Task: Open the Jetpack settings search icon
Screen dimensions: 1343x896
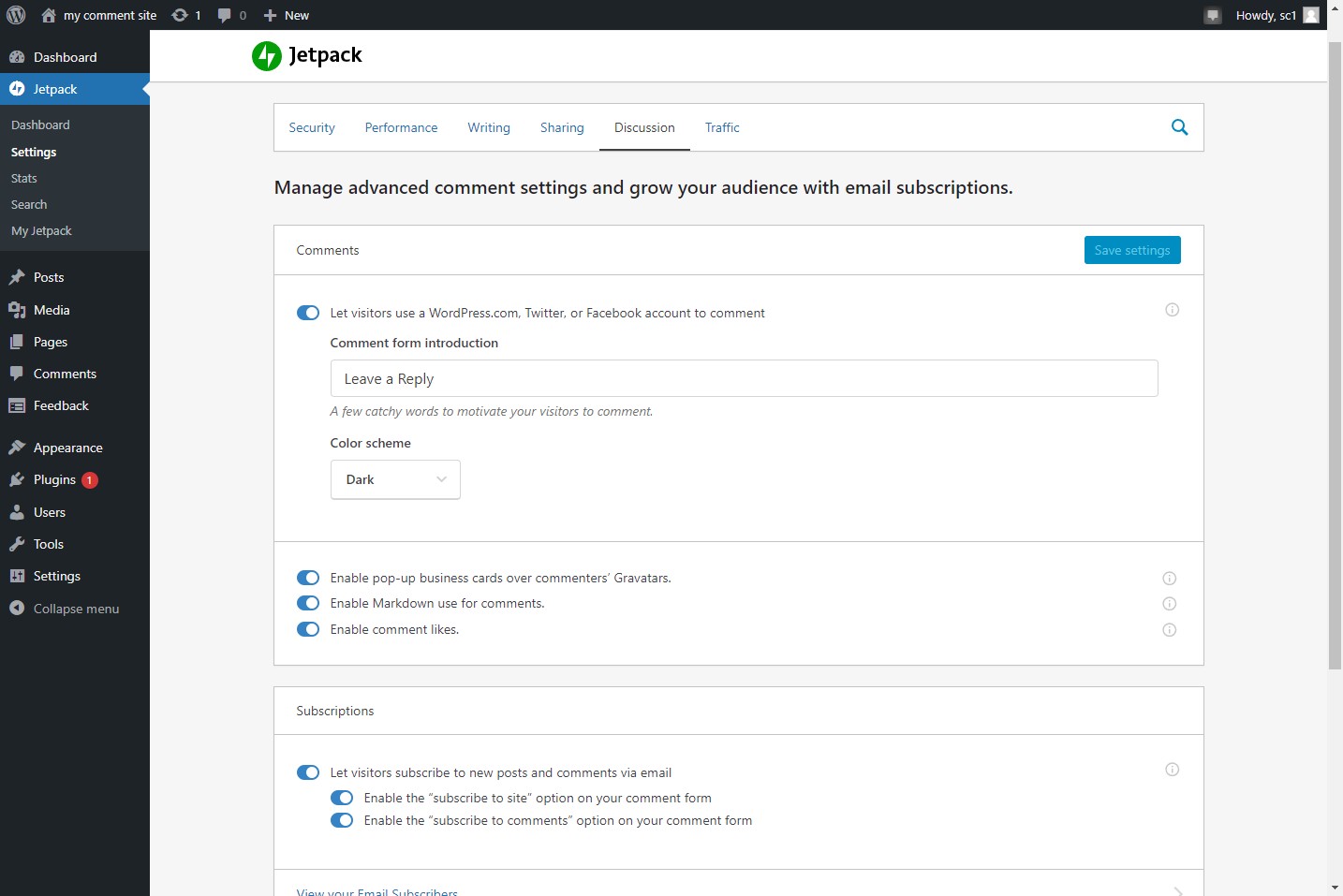Action: [1180, 127]
